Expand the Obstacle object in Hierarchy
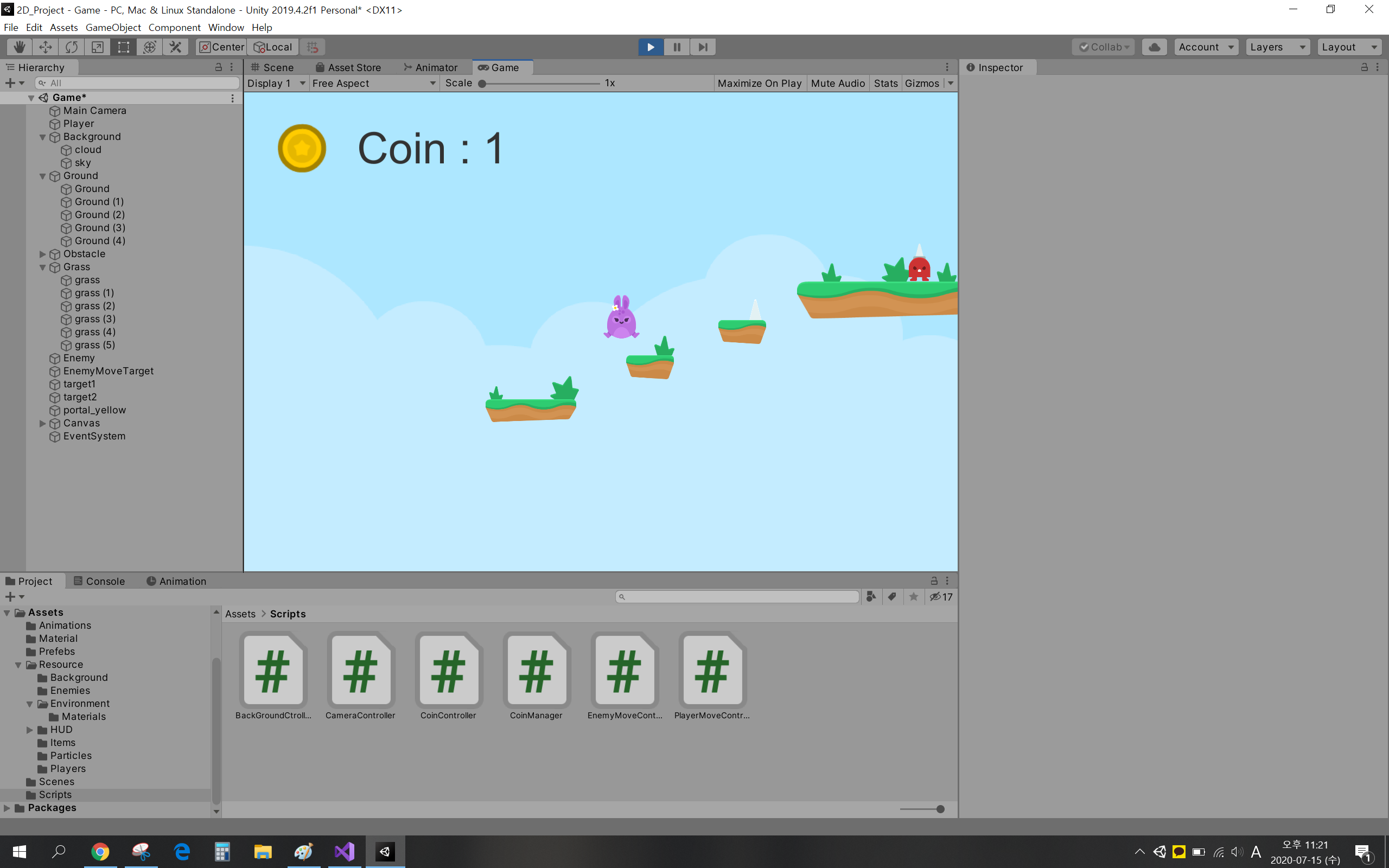 point(42,254)
